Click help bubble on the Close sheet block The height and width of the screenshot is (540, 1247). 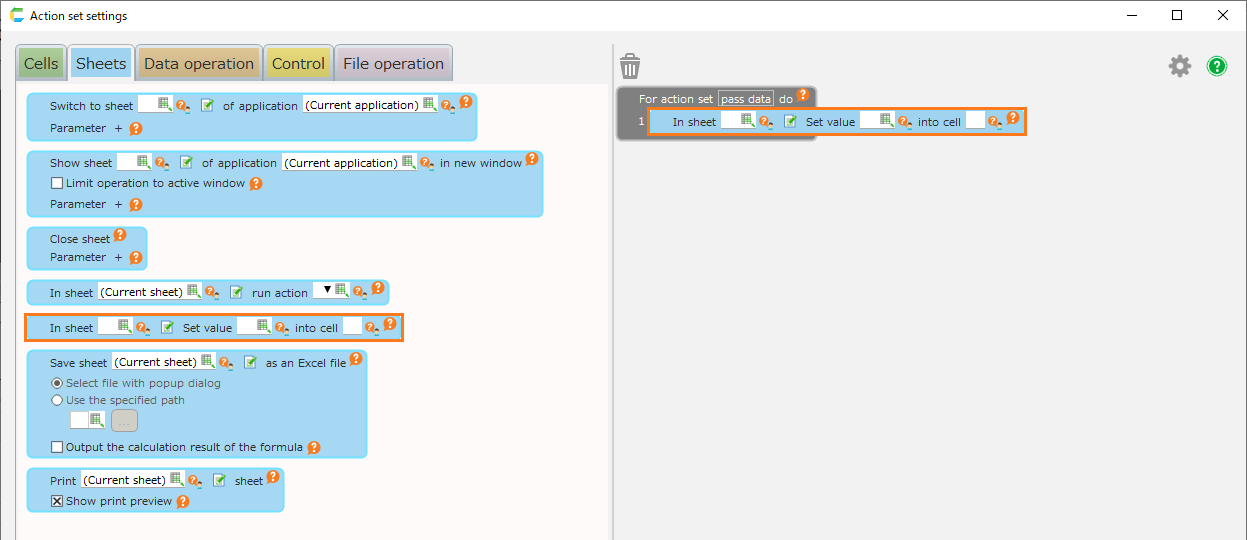click(120, 236)
